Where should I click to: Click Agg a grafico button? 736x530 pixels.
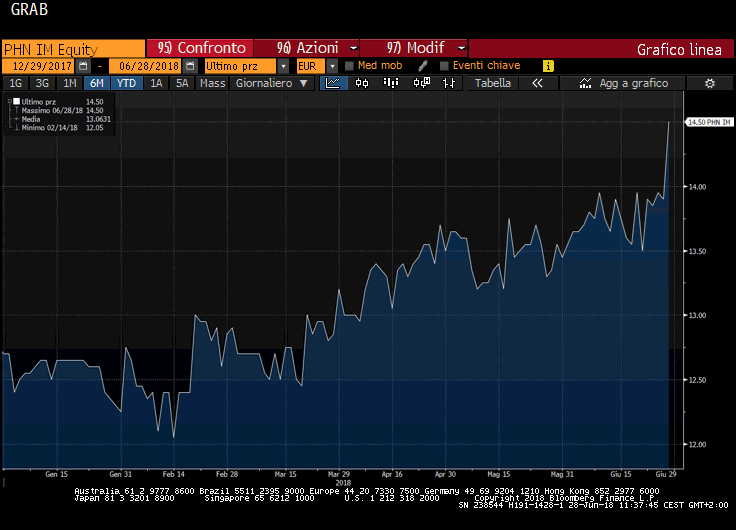(624, 83)
